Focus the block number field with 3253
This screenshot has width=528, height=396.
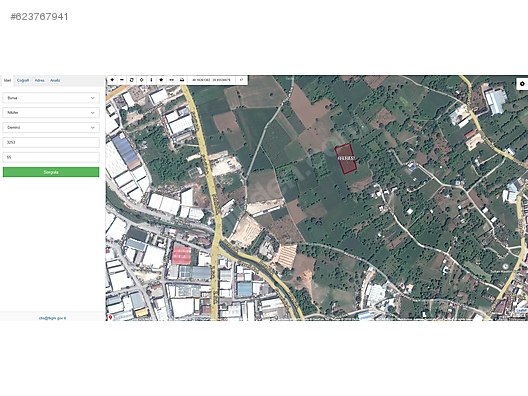[x=51, y=142]
